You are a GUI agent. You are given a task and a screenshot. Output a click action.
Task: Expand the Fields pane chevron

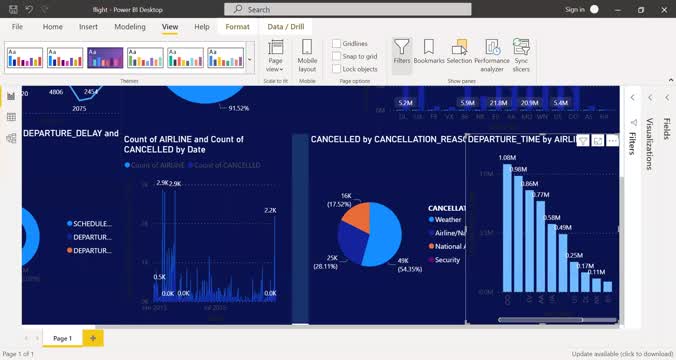pyautogui.click(x=667, y=98)
